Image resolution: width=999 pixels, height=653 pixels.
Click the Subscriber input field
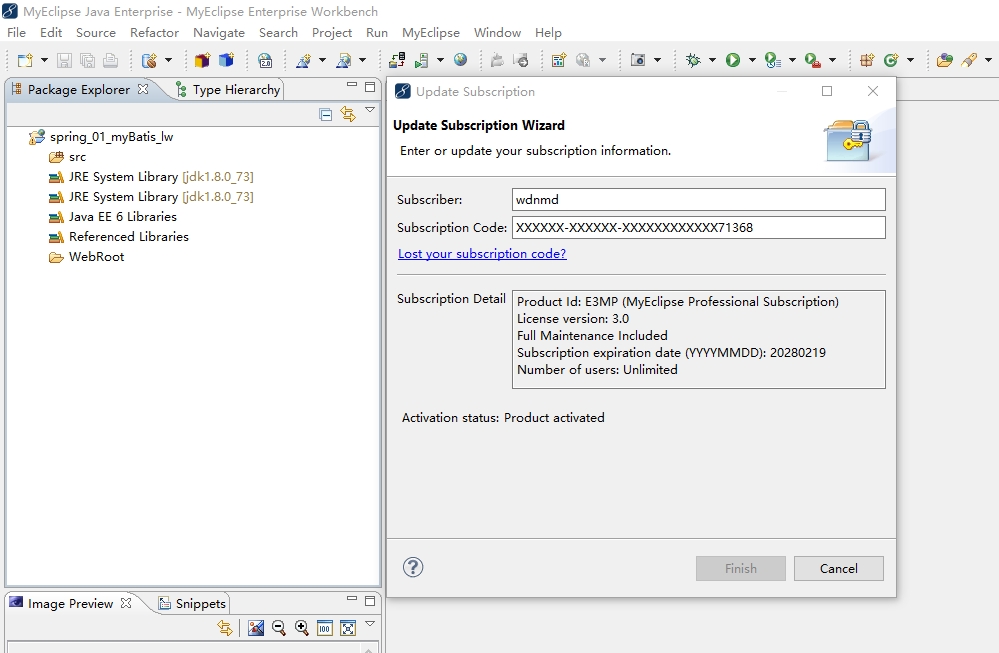[x=699, y=199]
